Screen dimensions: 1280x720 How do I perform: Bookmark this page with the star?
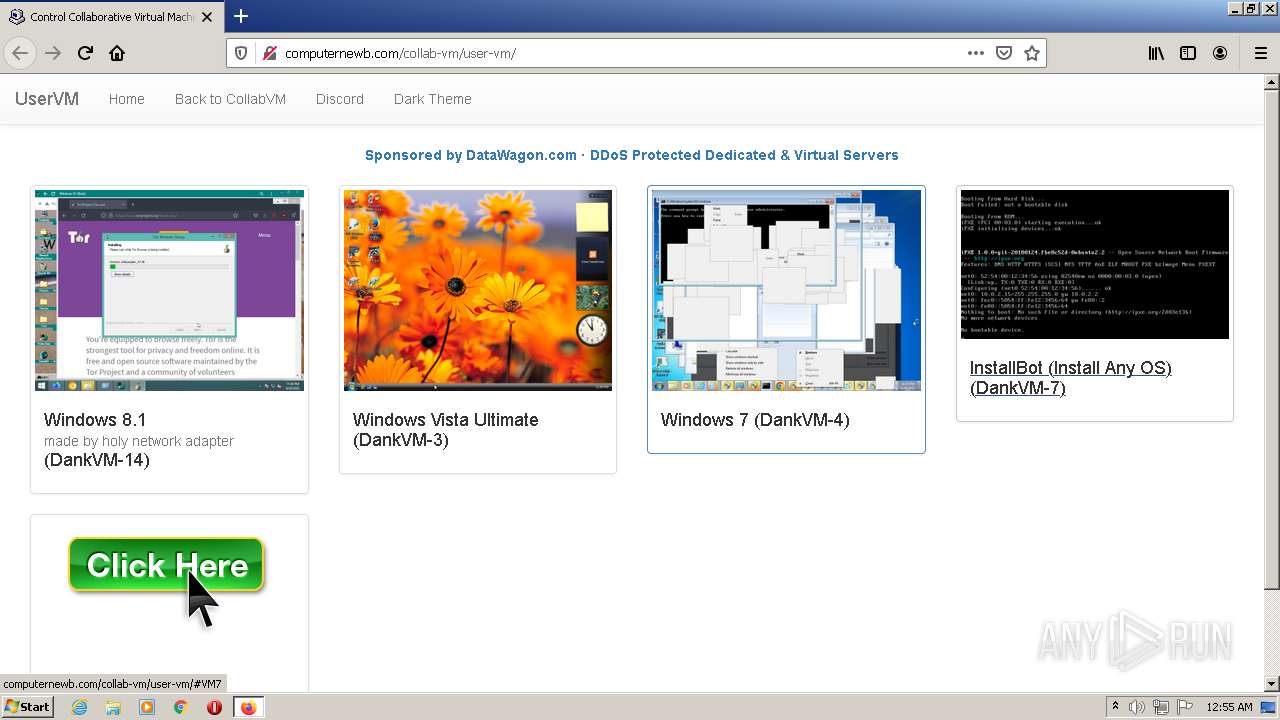pos(1032,53)
